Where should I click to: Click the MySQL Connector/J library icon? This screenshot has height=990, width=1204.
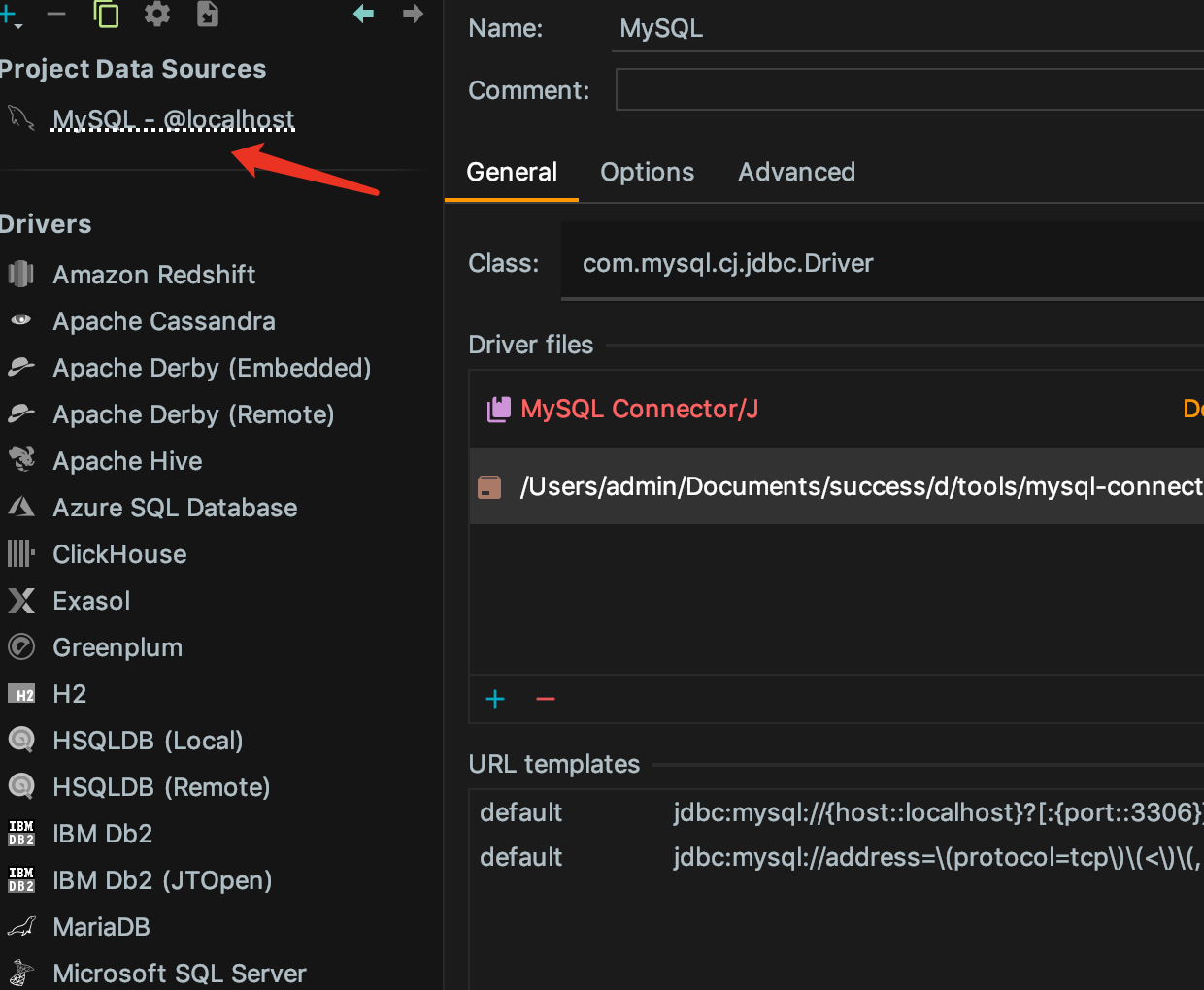coord(498,409)
